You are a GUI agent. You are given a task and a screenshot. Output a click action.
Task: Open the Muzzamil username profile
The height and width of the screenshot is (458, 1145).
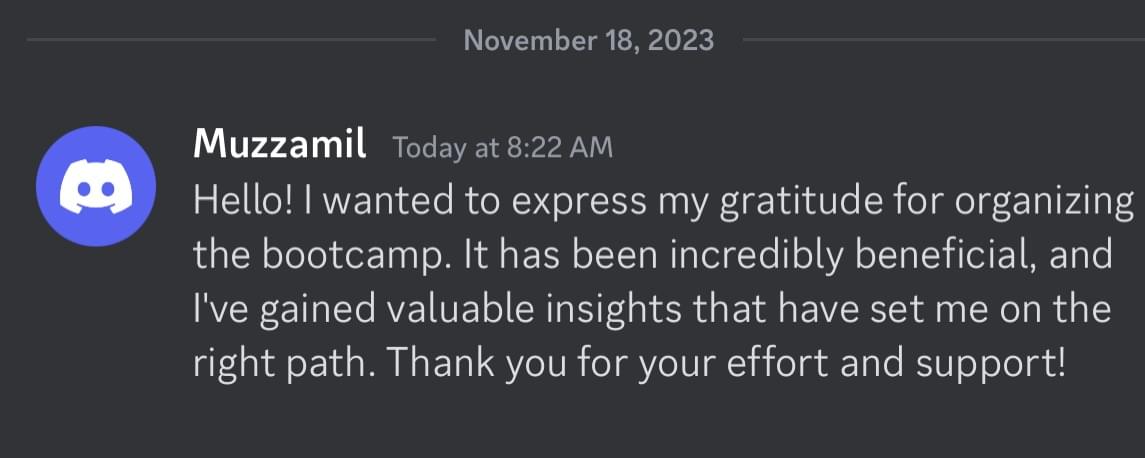pyautogui.click(x=280, y=145)
